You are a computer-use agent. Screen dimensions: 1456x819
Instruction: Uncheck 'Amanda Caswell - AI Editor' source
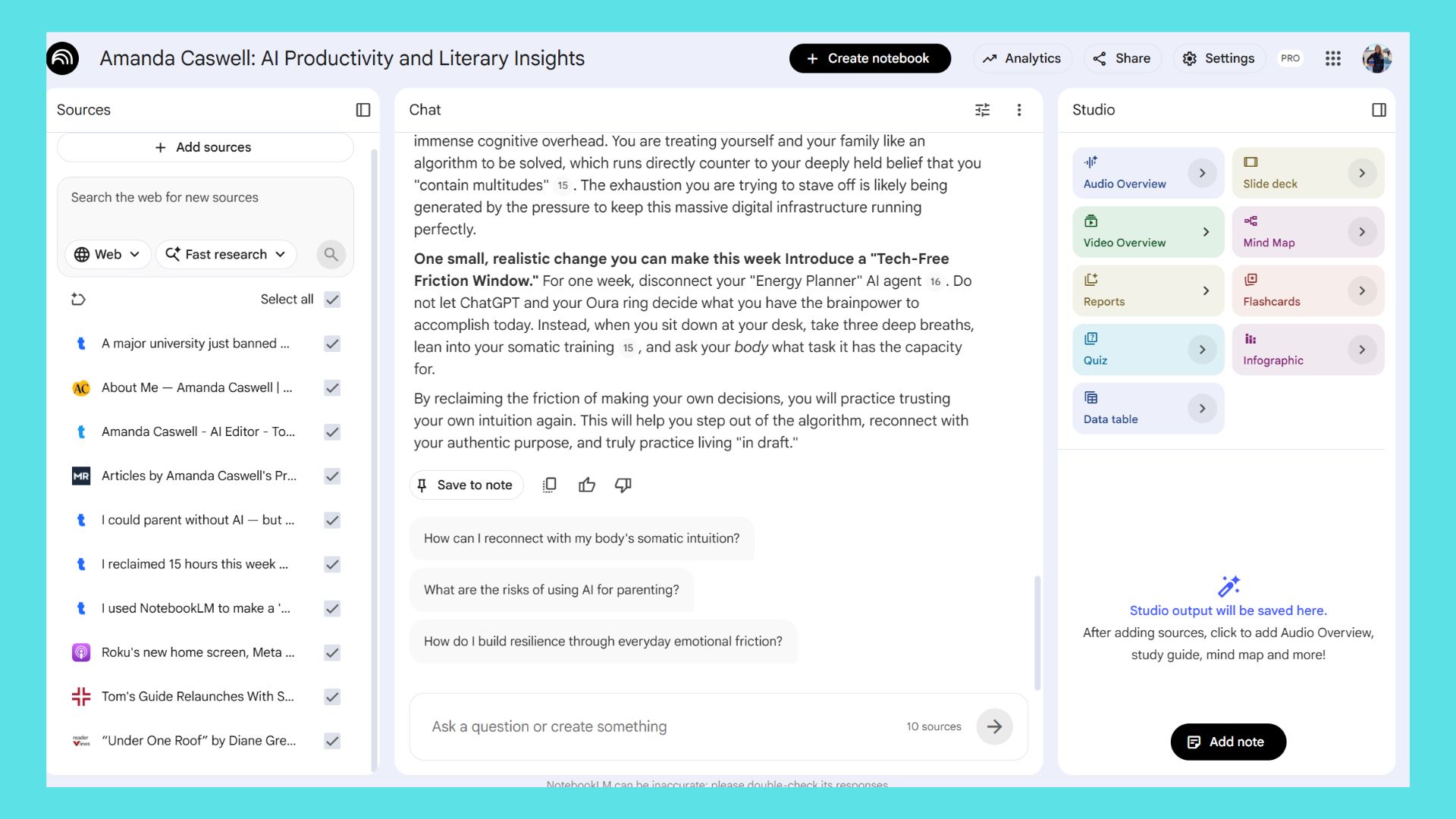click(x=332, y=431)
